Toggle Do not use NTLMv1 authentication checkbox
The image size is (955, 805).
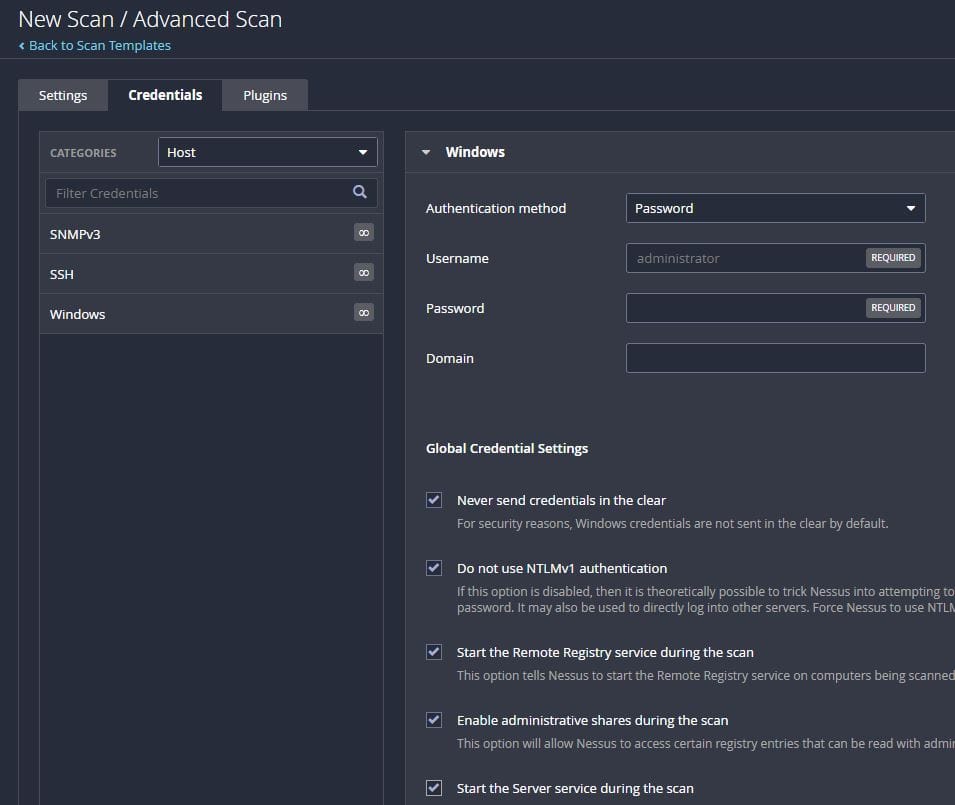(434, 568)
